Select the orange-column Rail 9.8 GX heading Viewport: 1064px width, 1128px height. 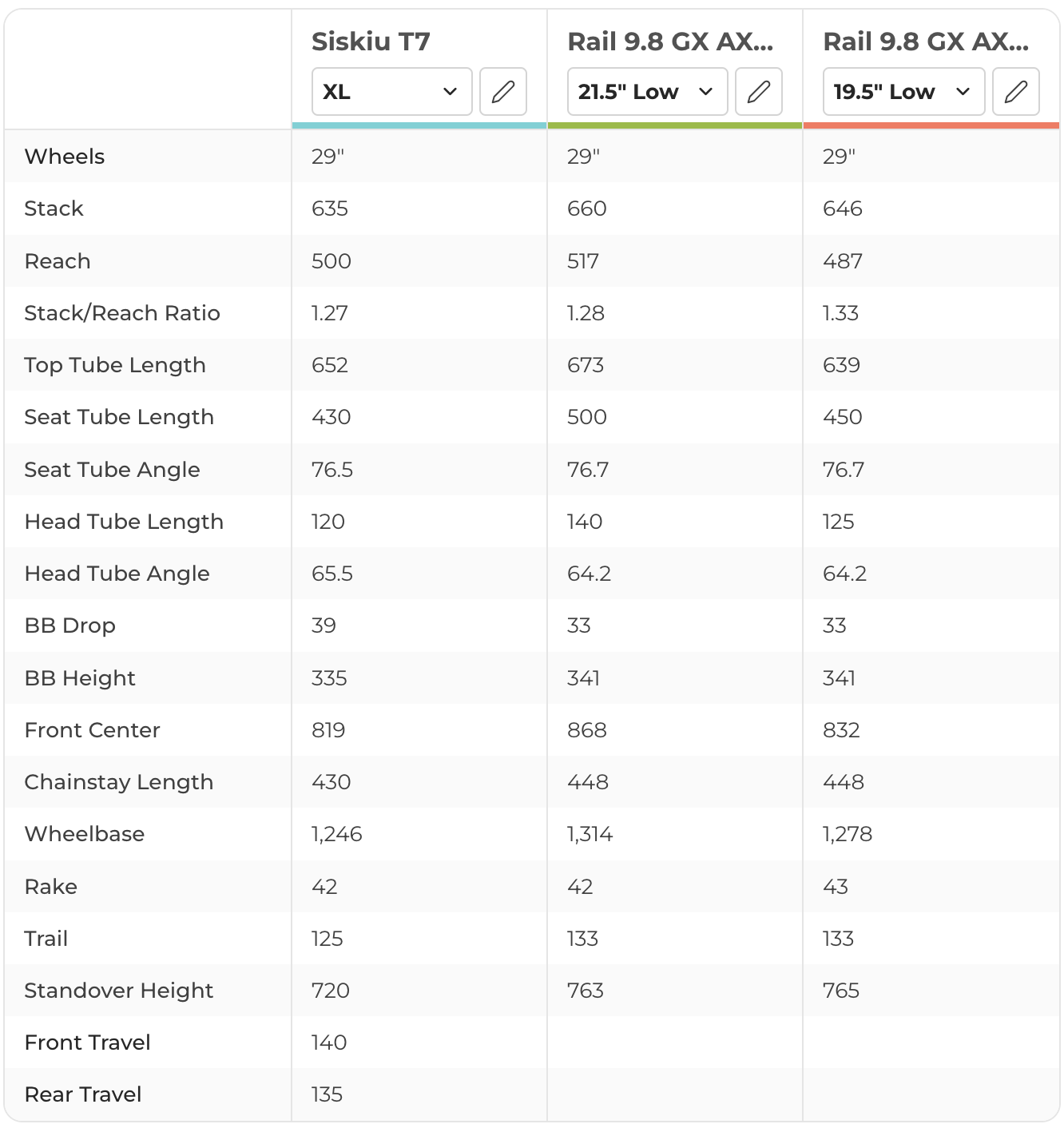(x=926, y=42)
